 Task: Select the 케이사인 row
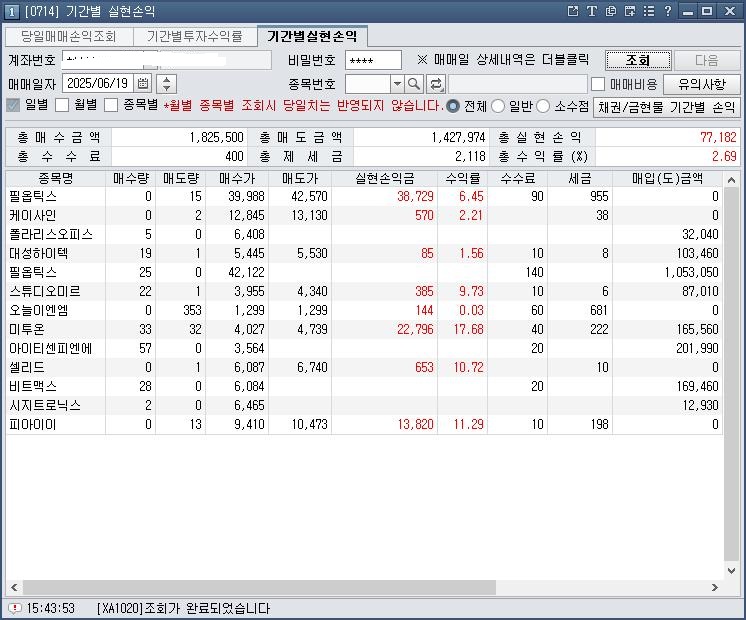364,215
